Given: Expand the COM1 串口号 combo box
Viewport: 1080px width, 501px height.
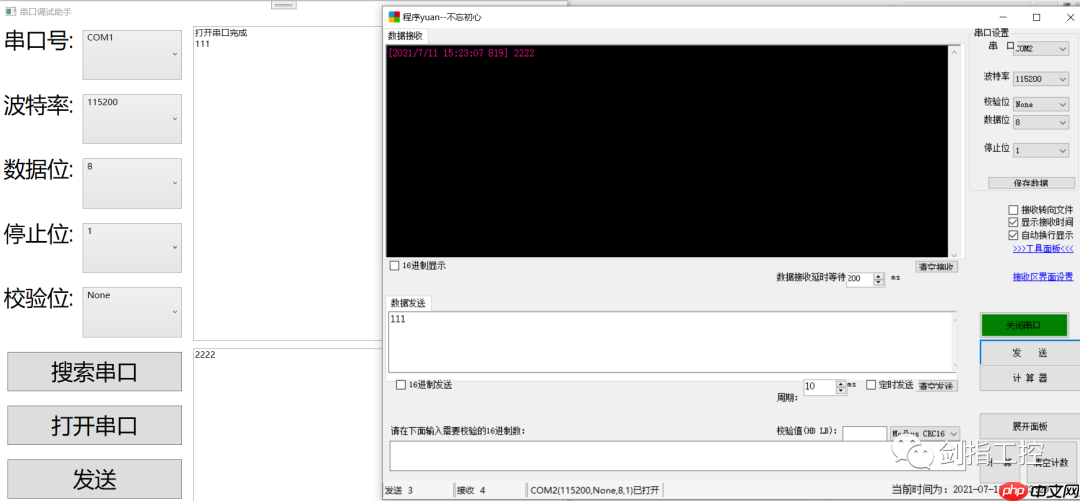Looking at the screenshot, I should pos(132,55).
